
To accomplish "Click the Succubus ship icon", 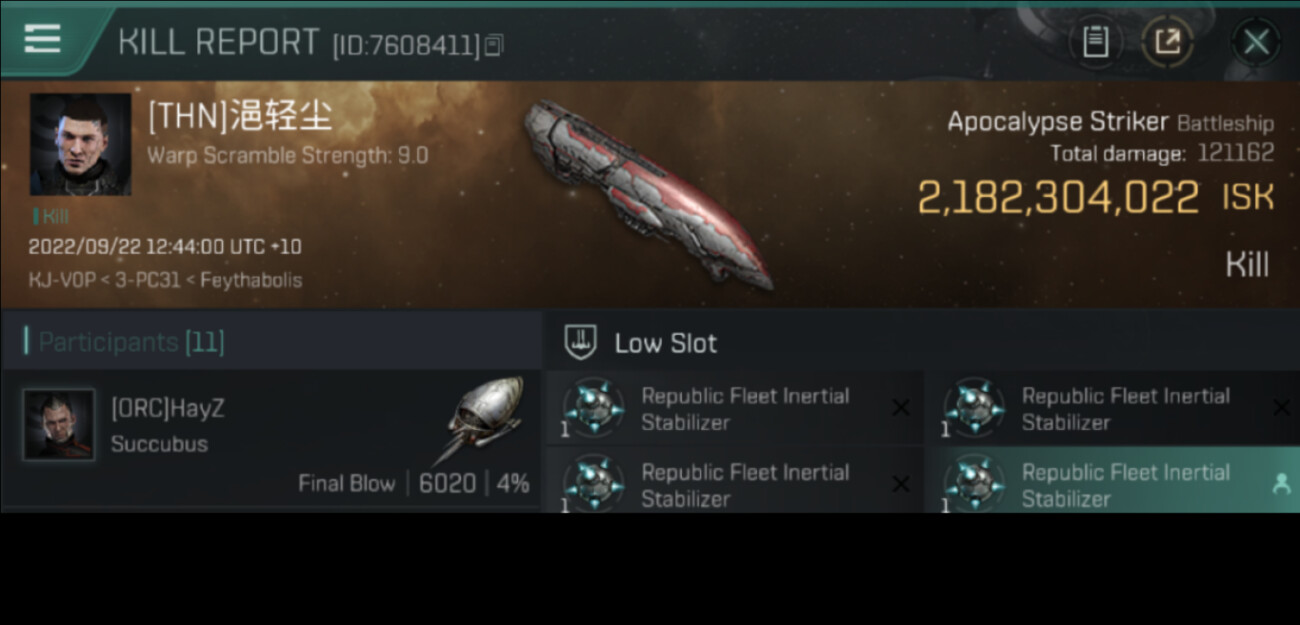I will (x=484, y=420).
